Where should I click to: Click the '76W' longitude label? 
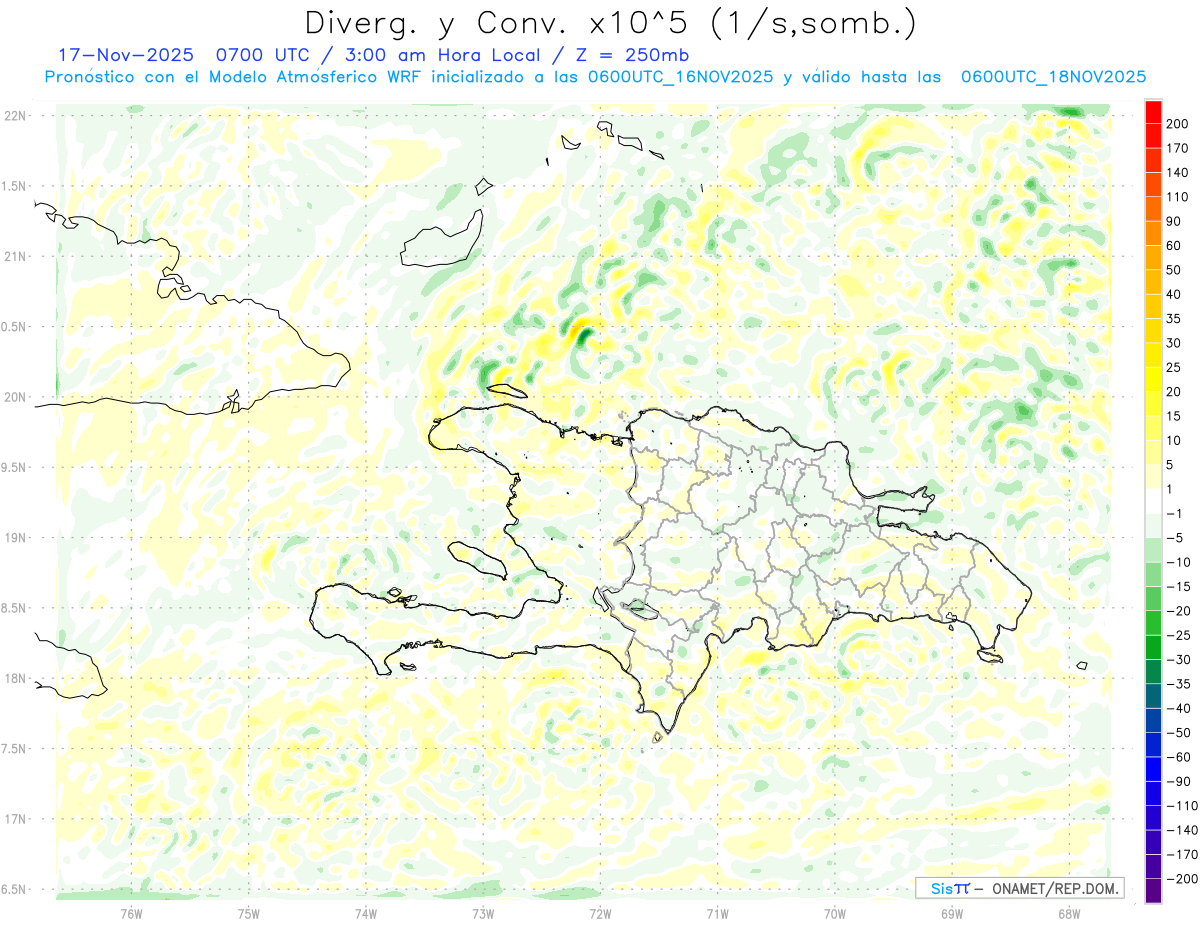[x=131, y=914]
